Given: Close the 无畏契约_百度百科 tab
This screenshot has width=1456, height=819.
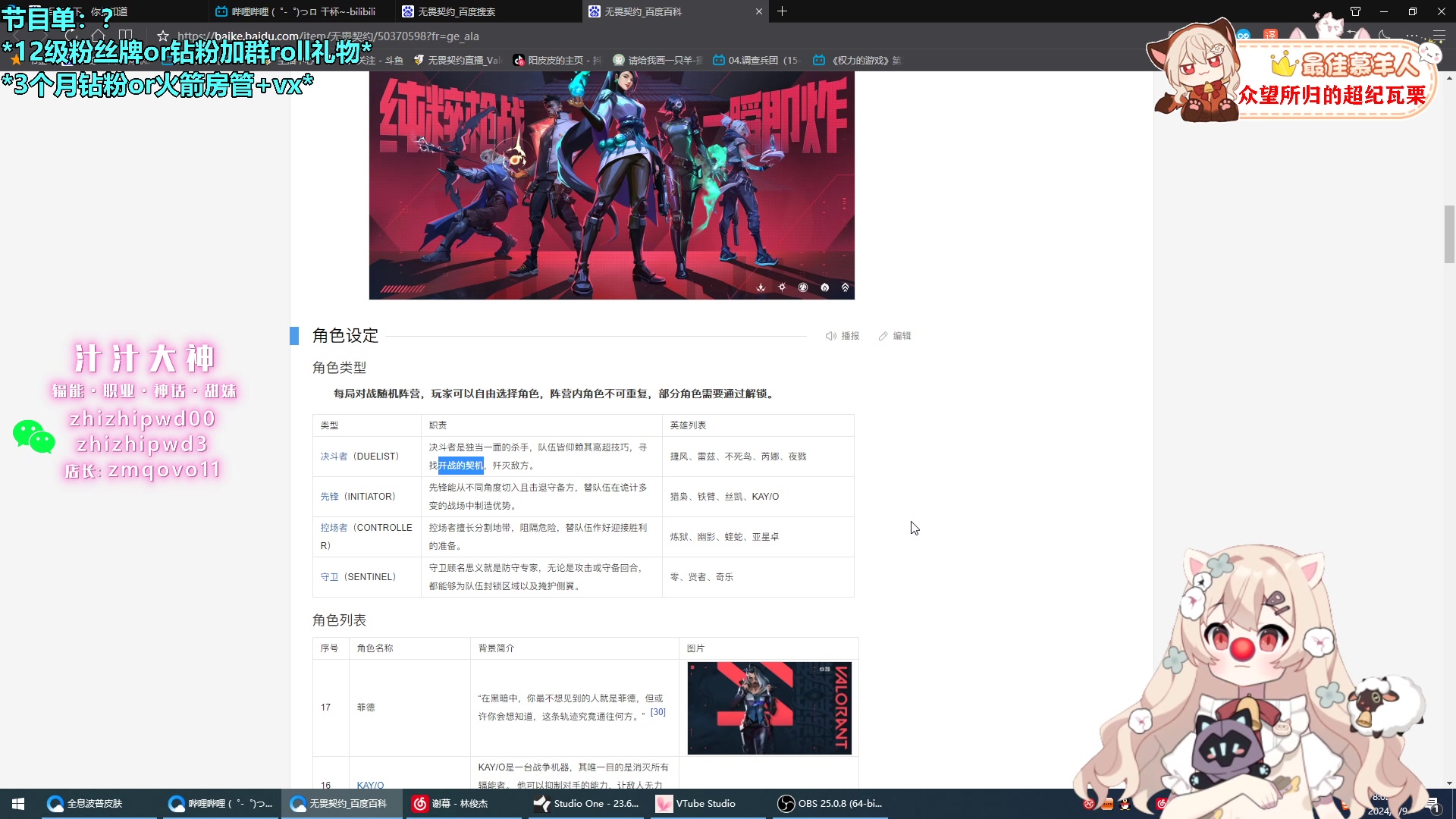Looking at the screenshot, I should click(758, 11).
